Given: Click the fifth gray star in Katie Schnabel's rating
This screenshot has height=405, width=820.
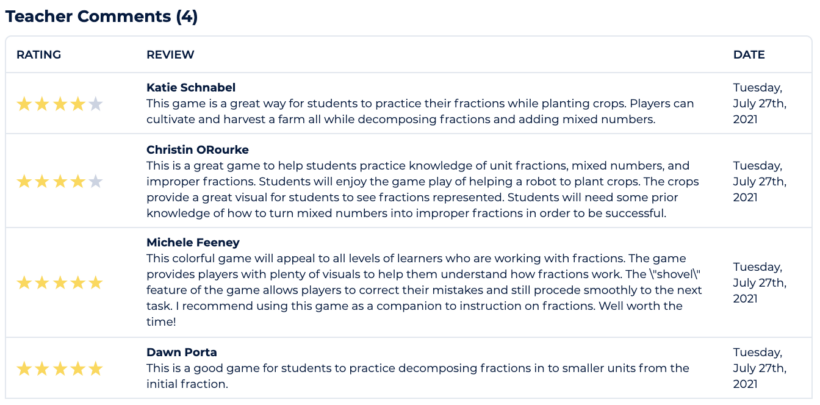Looking at the screenshot, I should click(x=95, y=103).
